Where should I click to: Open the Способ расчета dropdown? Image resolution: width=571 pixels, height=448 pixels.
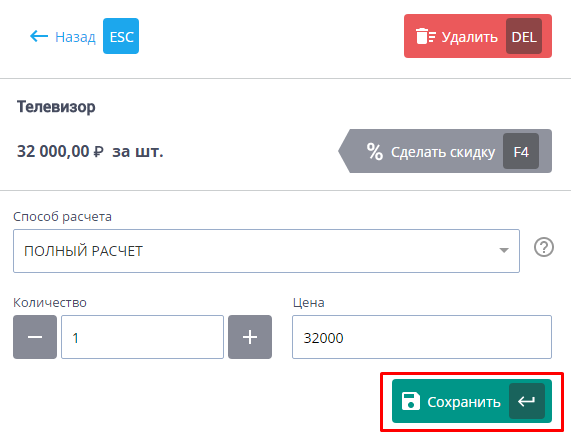(266, 251)
